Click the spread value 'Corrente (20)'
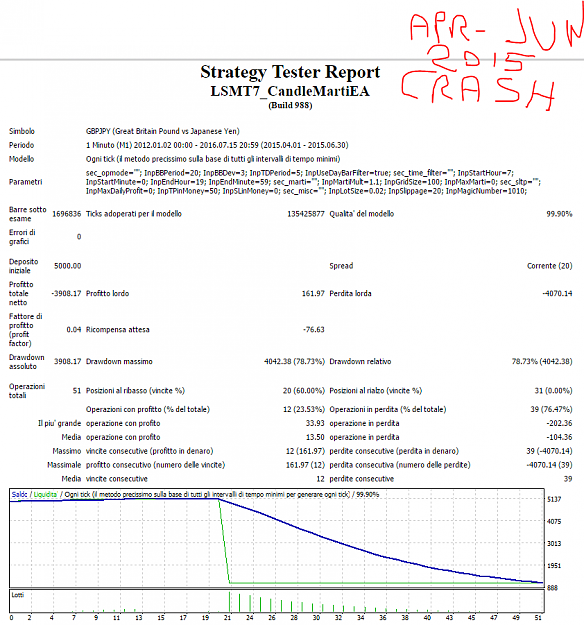This screenshot has width=584, height=625. 549,266
